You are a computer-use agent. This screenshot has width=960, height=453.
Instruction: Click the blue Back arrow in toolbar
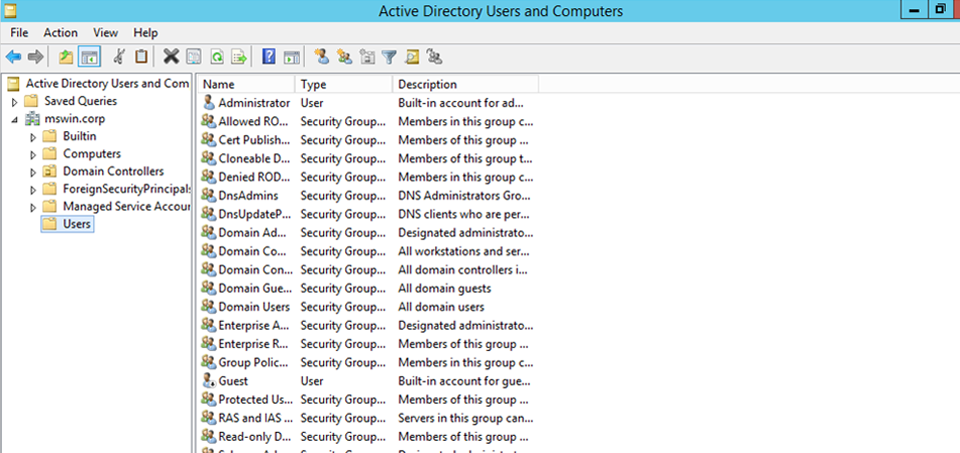(13, 58)
